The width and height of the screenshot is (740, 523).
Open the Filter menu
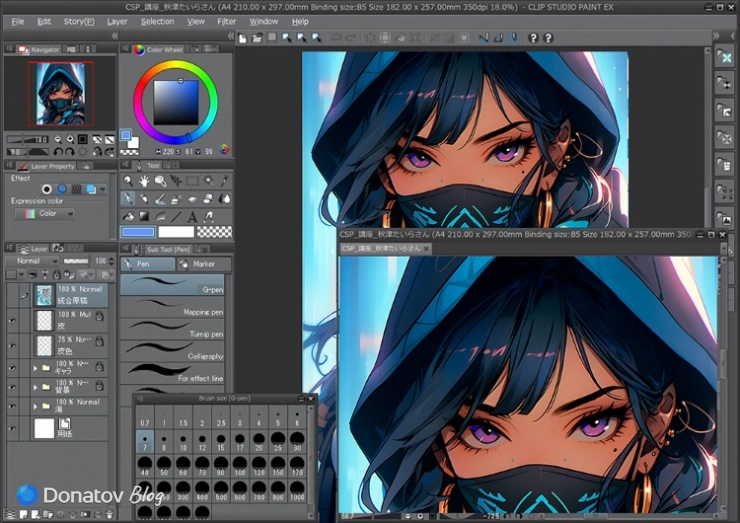coord(227,21)
